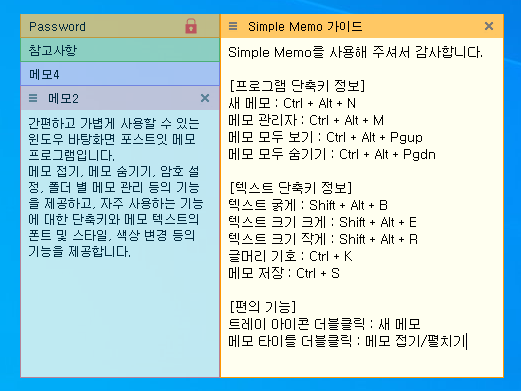Click heading [텍스트 단축키 정보]

(291, 188)
